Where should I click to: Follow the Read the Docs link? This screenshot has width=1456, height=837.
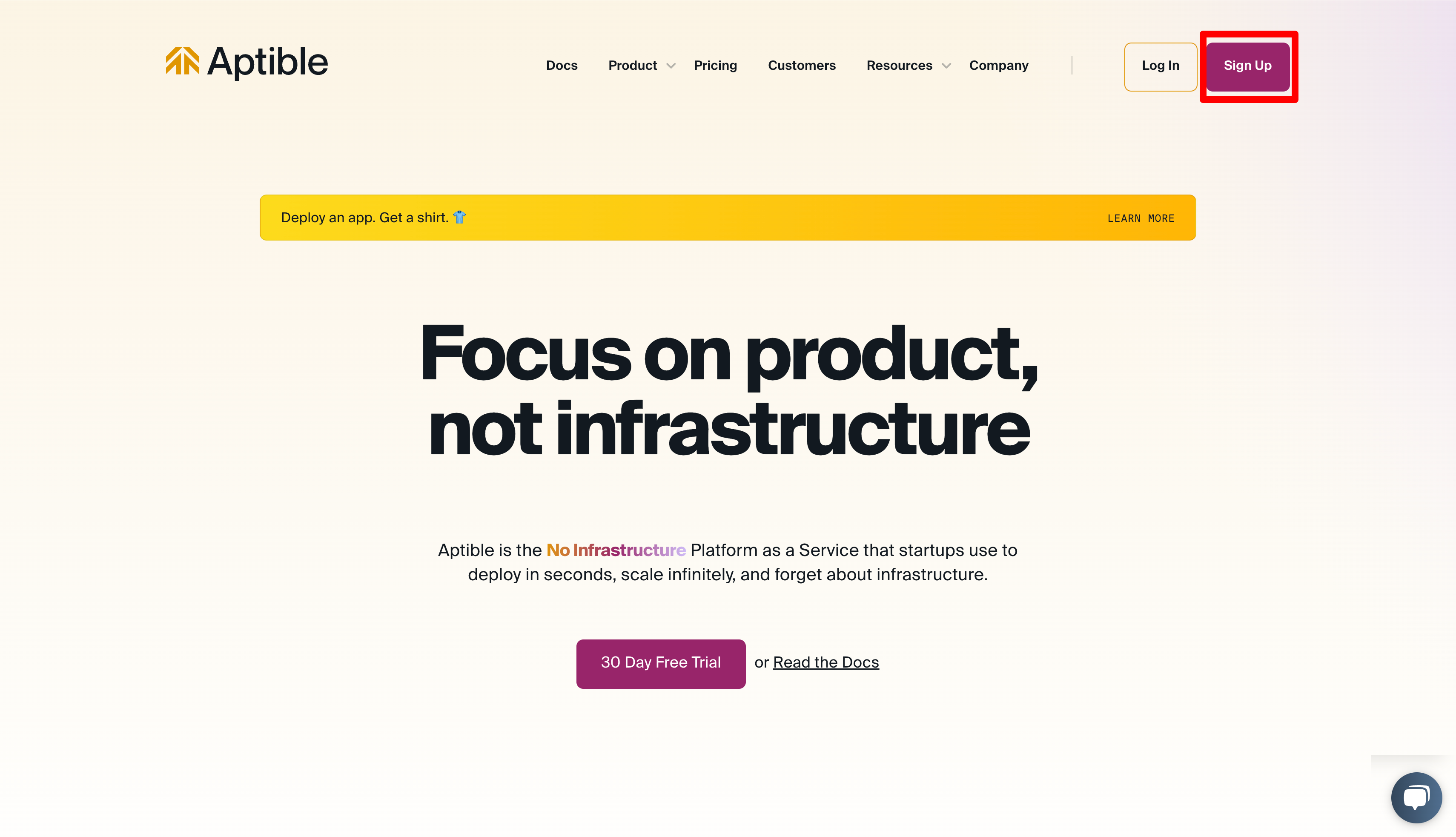coord(826,662)
